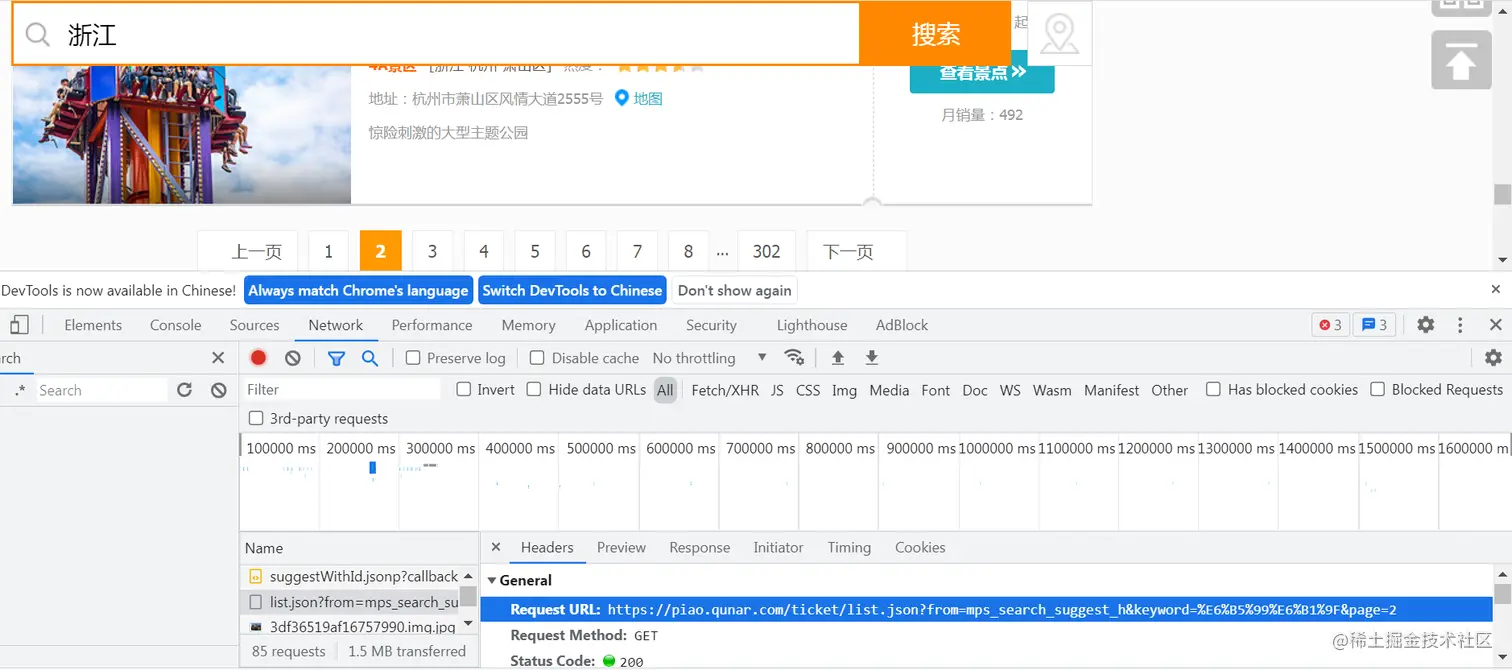Click the map pin icon beside search
Screen dimensions: 1512x670
click(x=1059, y=34)
